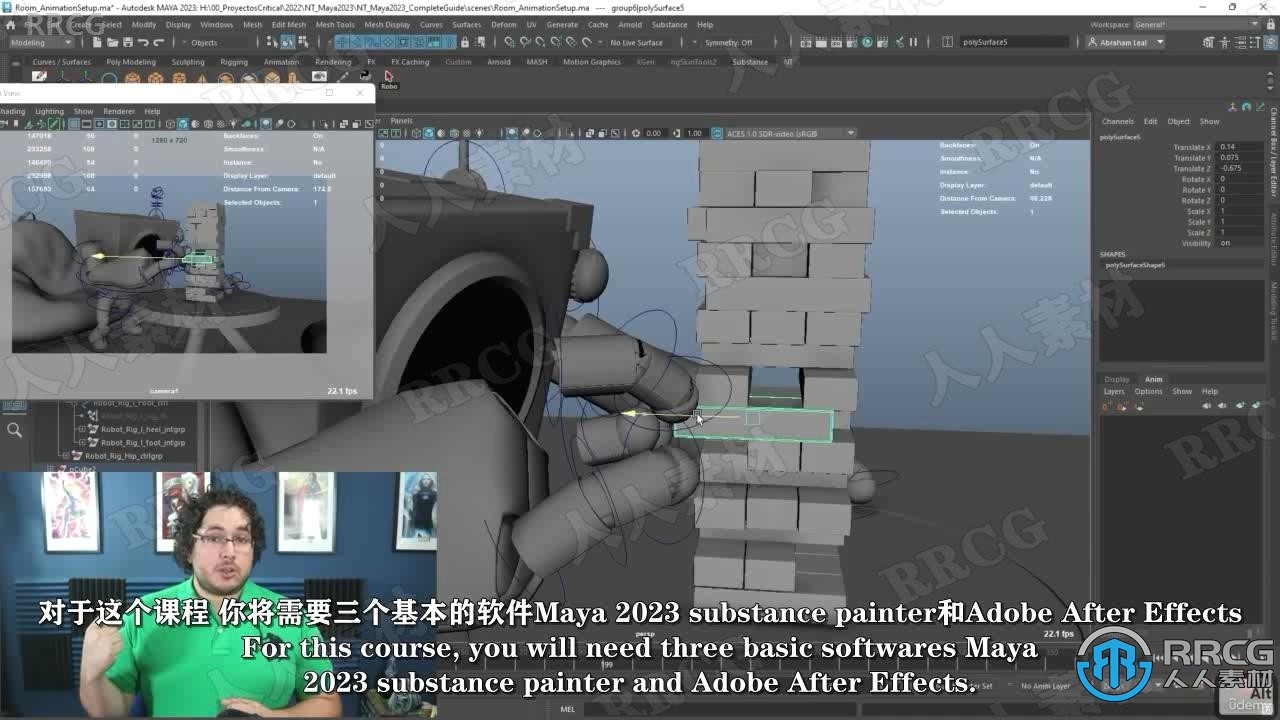Toggle wireframe on shaded in main viewport
Viewport: 1280px width, 720px height.
pyautogui.click(x=454, y=133)
